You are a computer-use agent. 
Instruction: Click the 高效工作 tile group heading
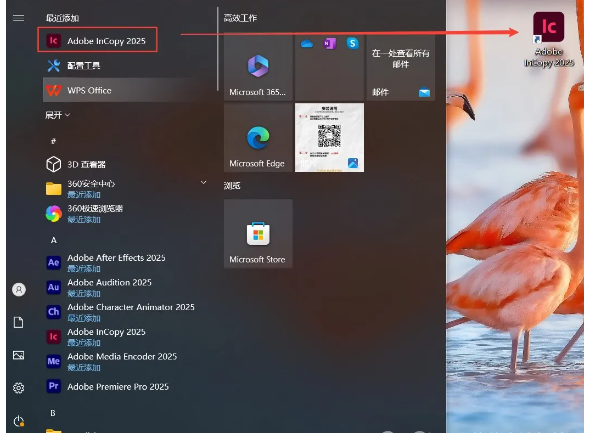[240, 18]
